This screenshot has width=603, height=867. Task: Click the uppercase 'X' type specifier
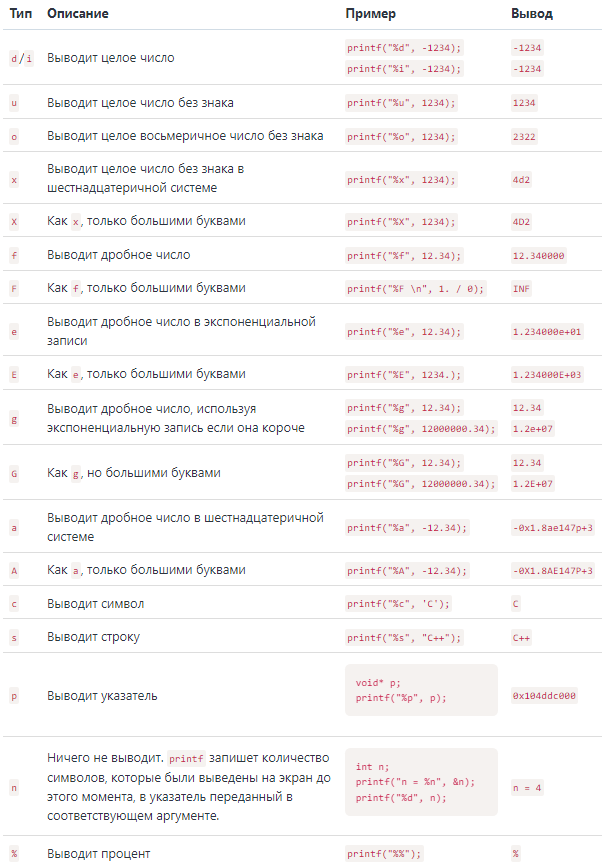click(x=14, y=222)
